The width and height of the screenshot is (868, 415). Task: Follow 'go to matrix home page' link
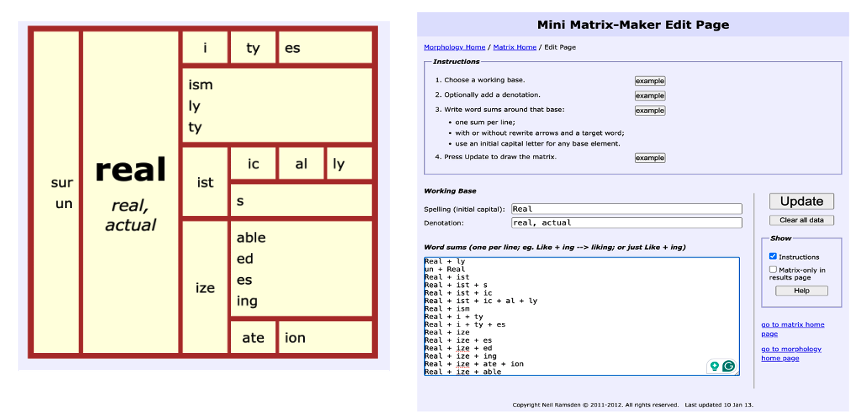(793, 329)
